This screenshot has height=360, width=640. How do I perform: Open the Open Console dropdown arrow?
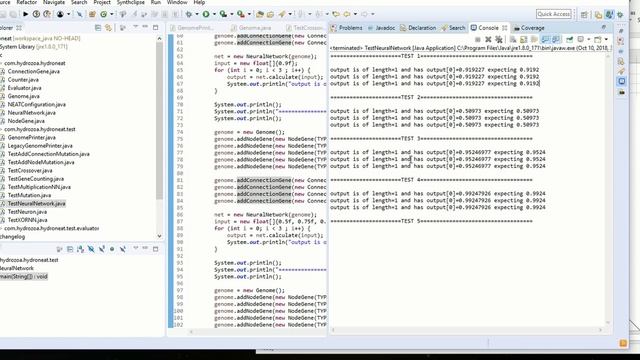606,40
